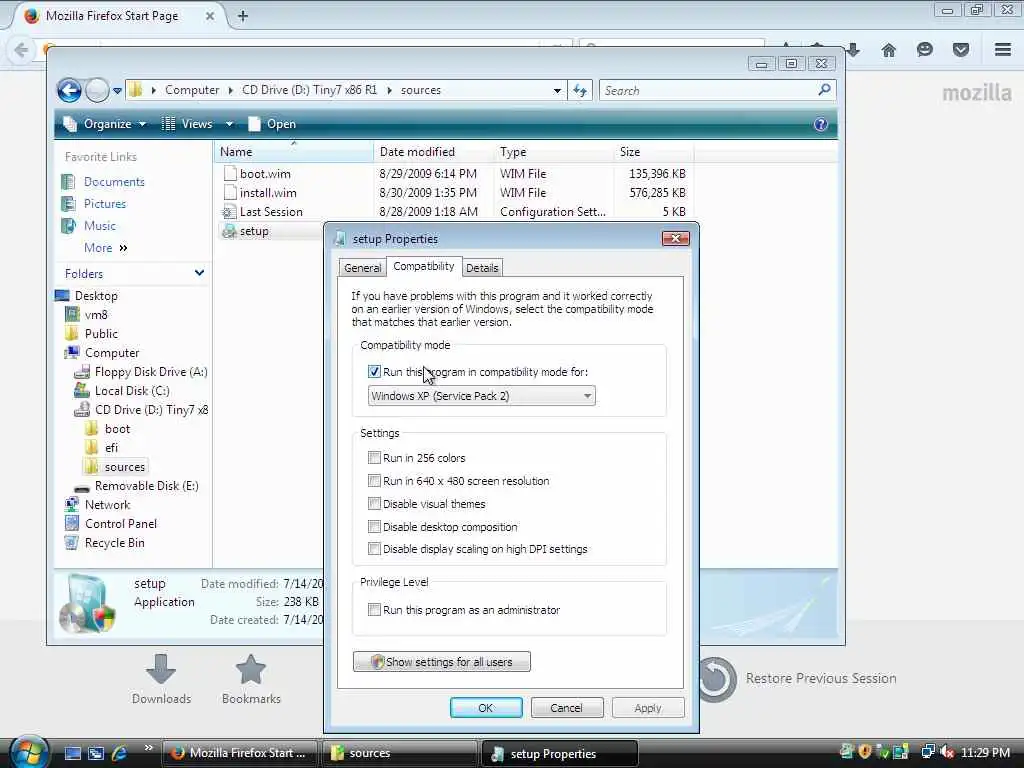Uncheck Run this program in compatibility mode

[x=374, y=372]
